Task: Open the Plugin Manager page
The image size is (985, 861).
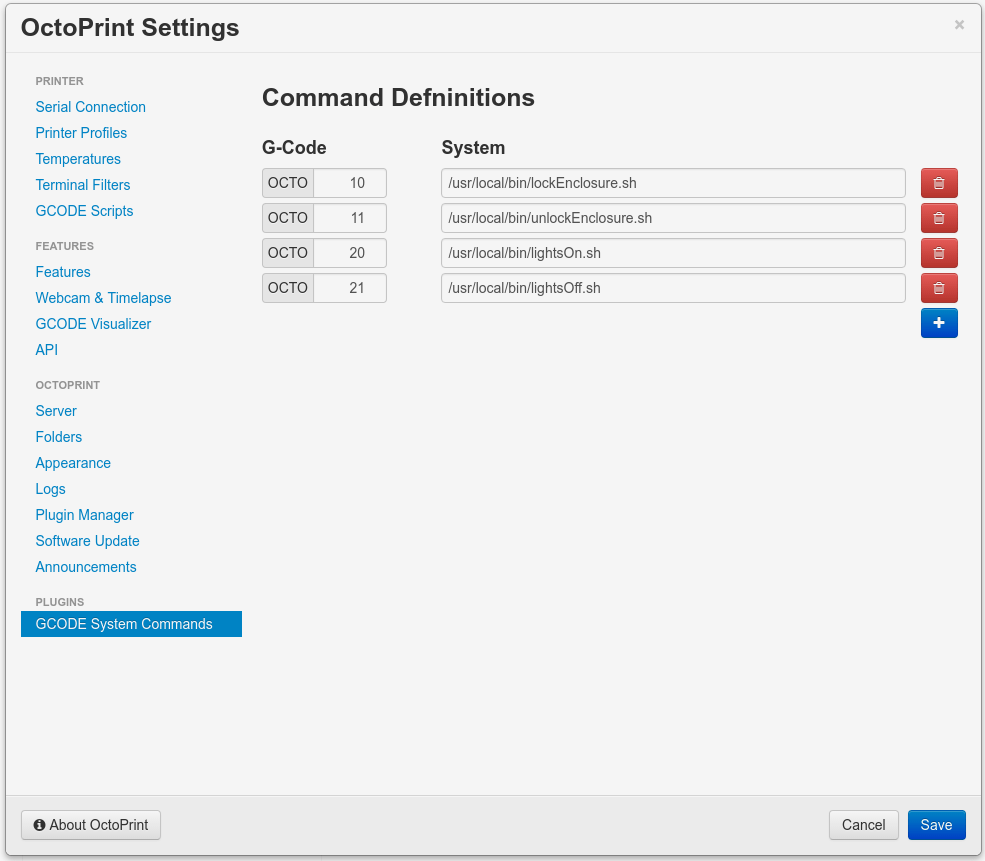Action: coord(84,515)
